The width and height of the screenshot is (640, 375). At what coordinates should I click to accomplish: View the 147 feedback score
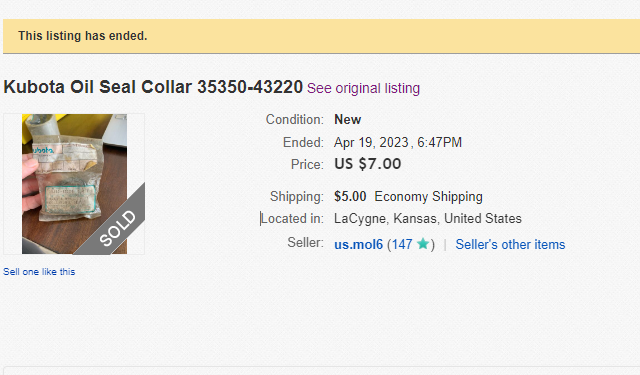coord(402,244)
